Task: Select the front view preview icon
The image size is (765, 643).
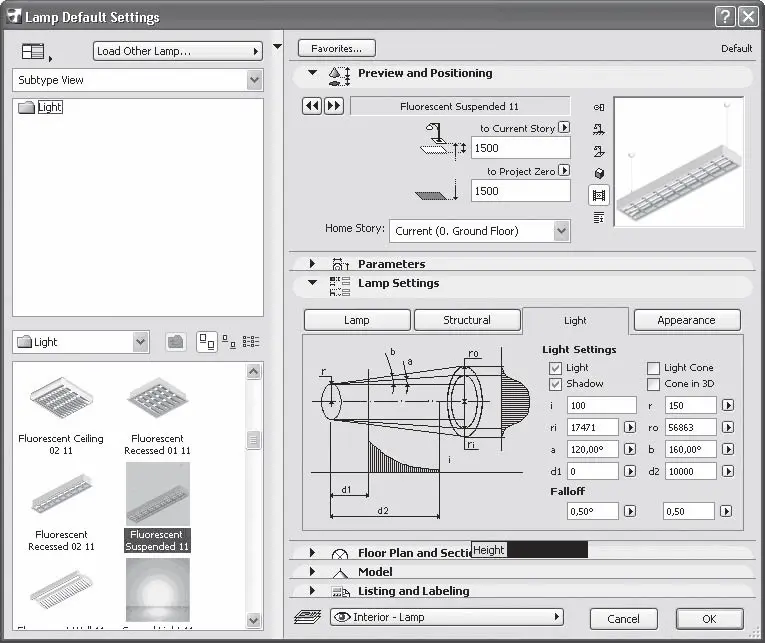Action: click(599, 151)
